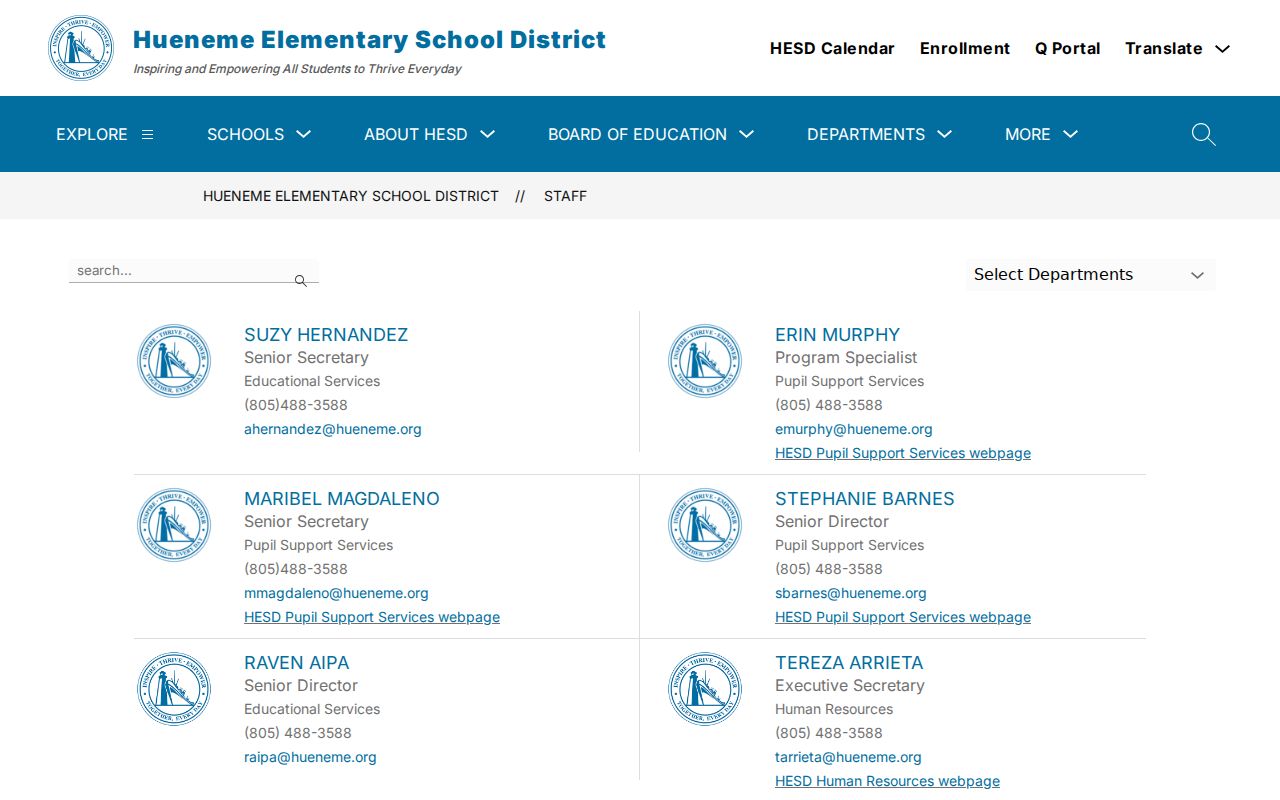Open the Select Departments filter
Screen dimensions: 1280x800
pos(1090,275)
